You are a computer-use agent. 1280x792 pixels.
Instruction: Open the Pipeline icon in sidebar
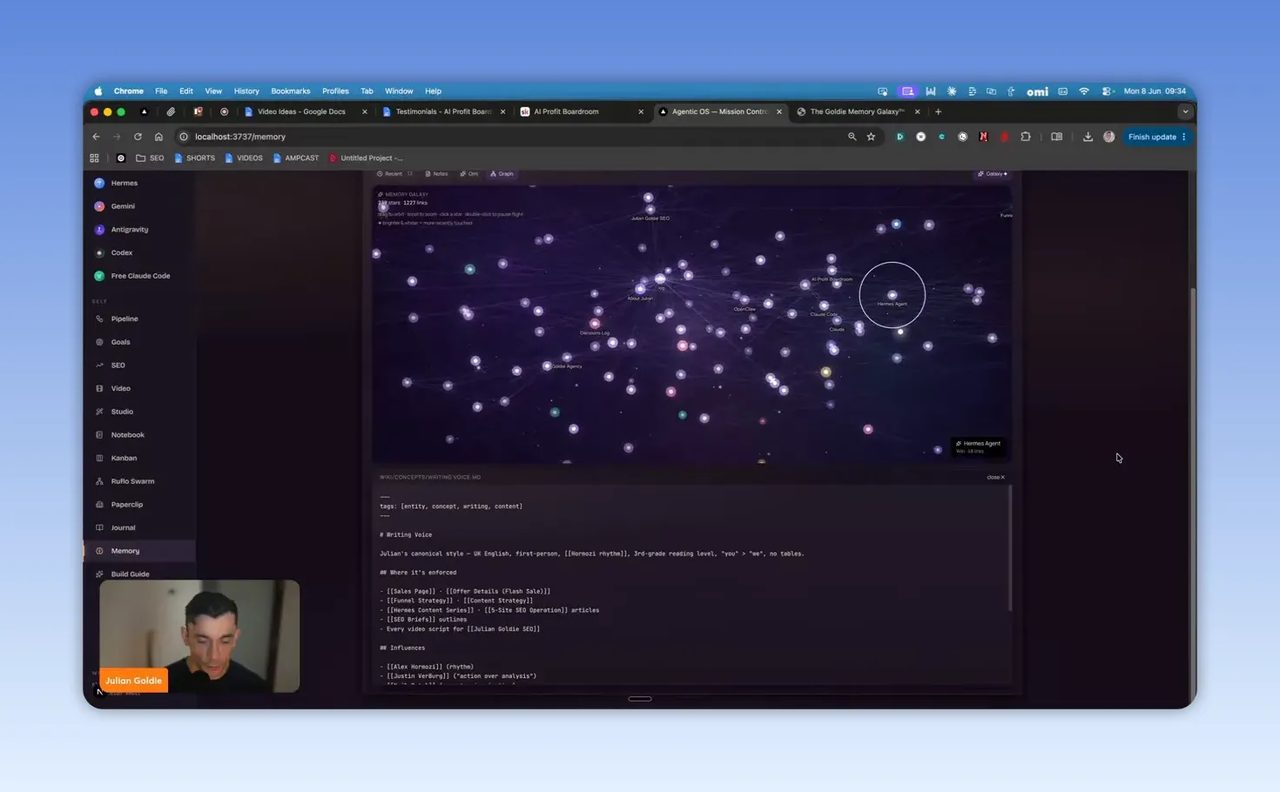coord(99,319)
